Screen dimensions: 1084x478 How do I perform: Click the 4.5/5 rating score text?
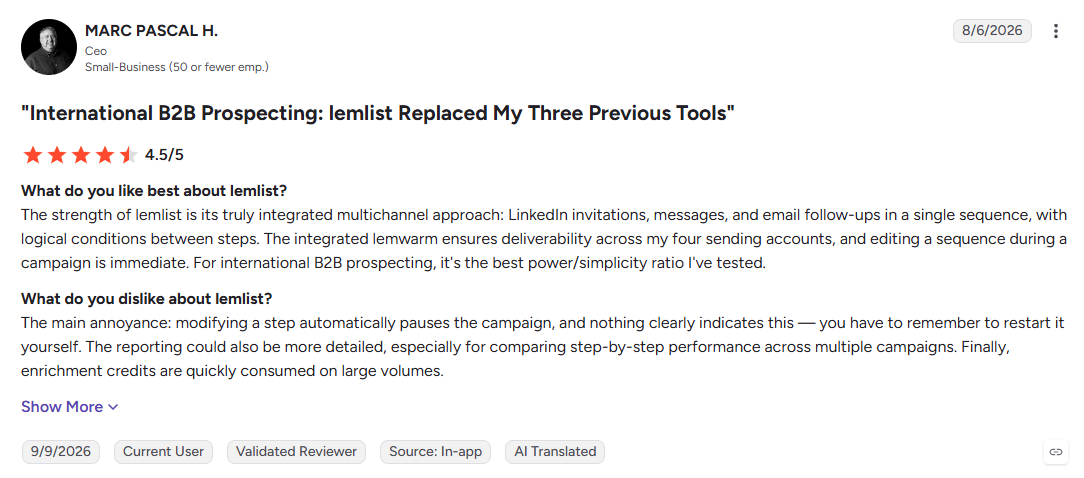click(x=165, y=155)
